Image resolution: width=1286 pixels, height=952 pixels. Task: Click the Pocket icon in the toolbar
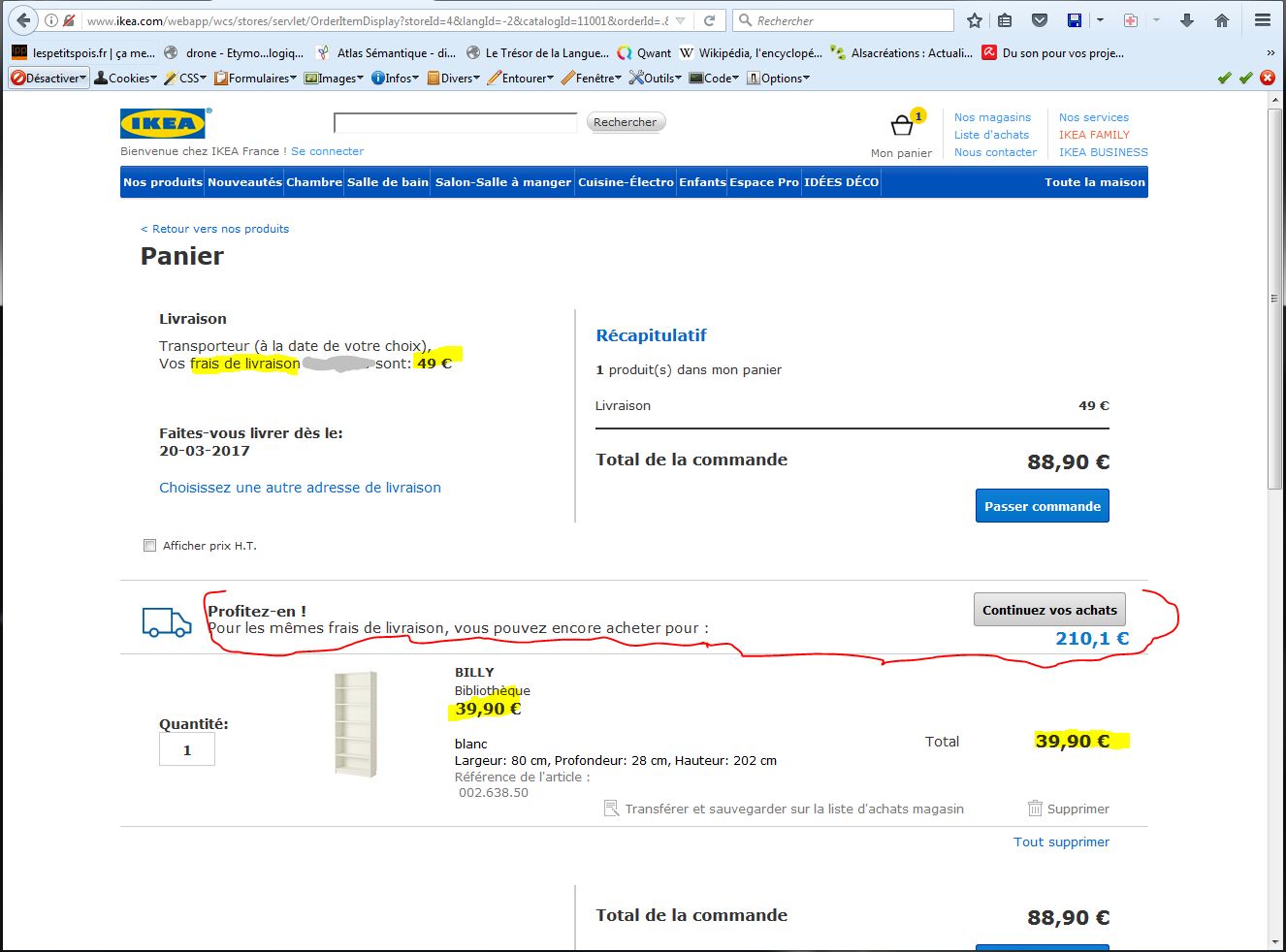pos(1039,20)
